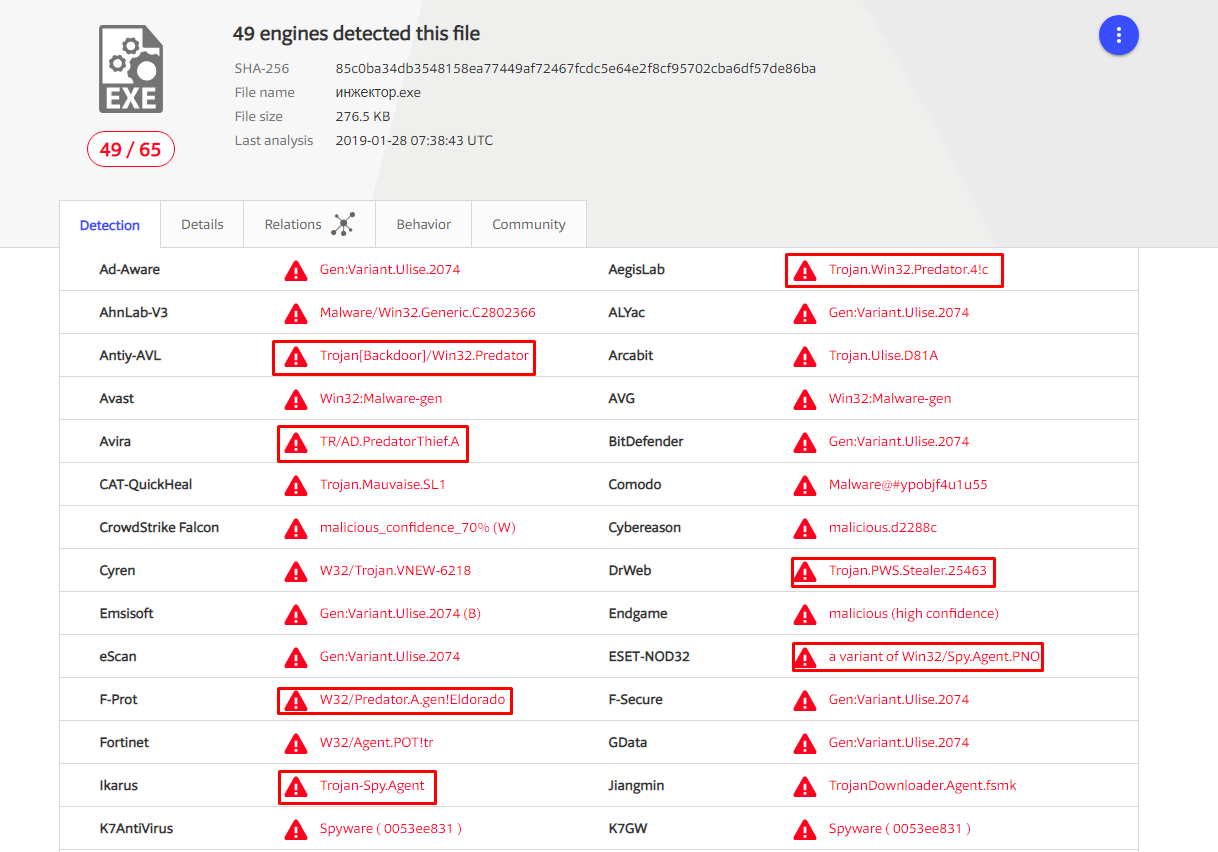Click the '49 engines detected this file' heading
Viewport: 1218px width, 852px height.
point(356,34)
